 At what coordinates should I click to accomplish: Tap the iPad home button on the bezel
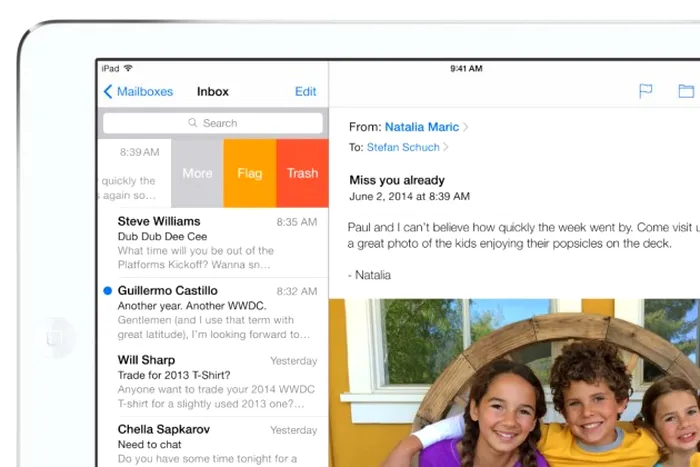(x=57, y=337)
